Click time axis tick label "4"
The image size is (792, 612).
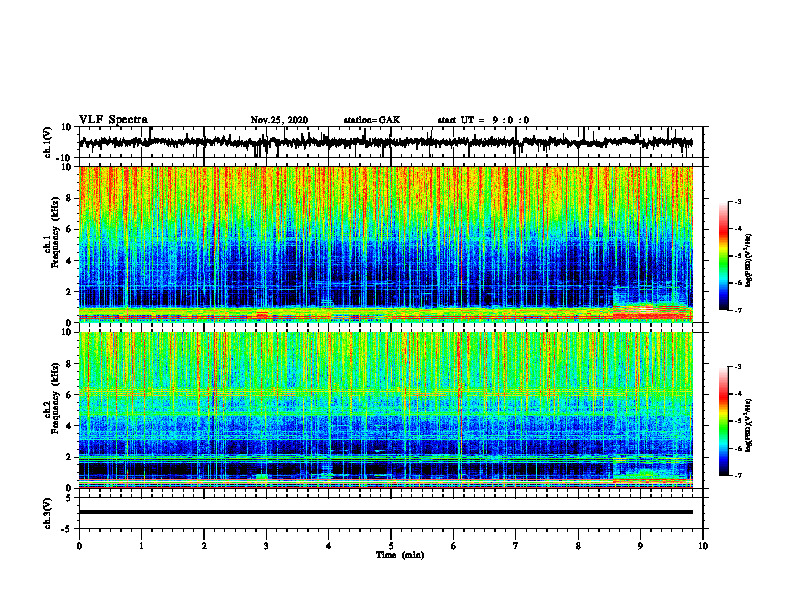[329, 546]
